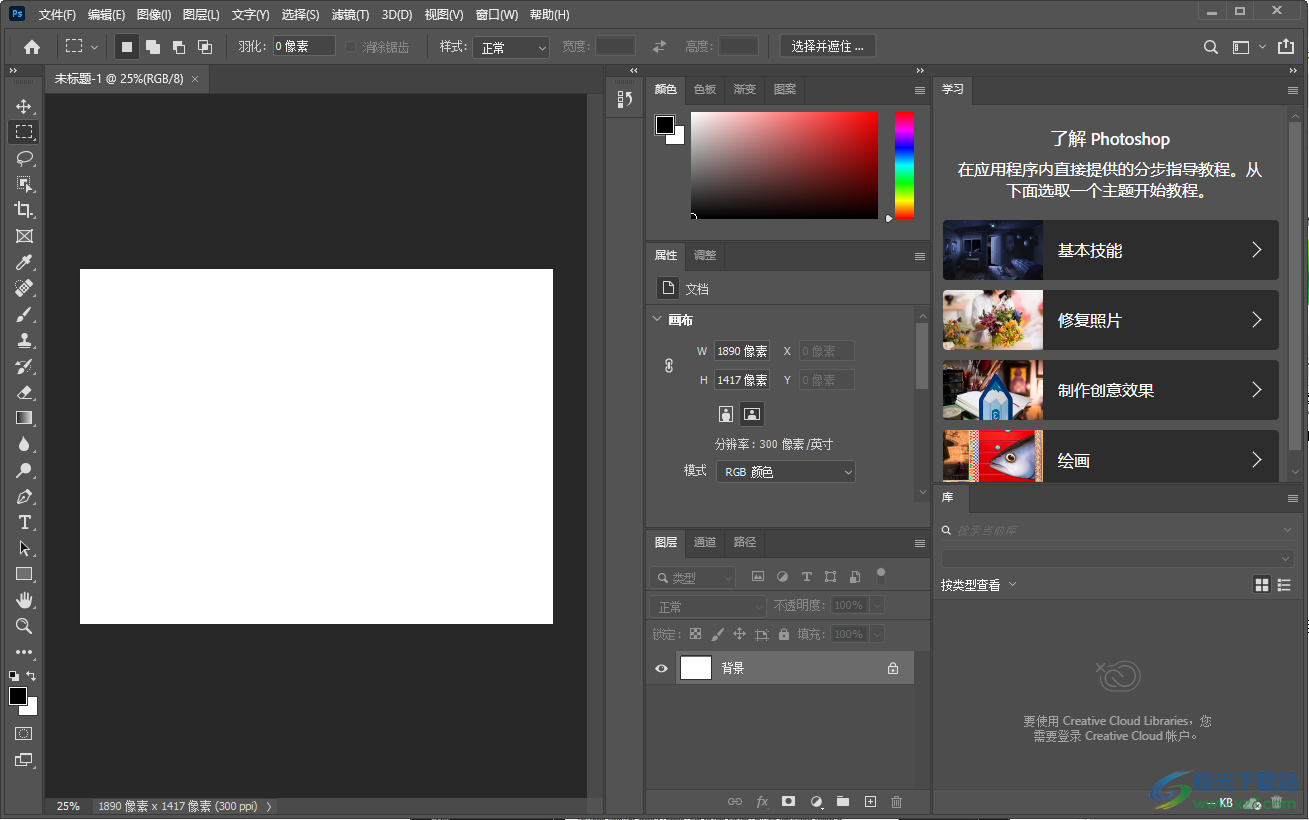
Task: Enable the anti-alias (消除锯齿) checkbox
Action: pos(351,47)
